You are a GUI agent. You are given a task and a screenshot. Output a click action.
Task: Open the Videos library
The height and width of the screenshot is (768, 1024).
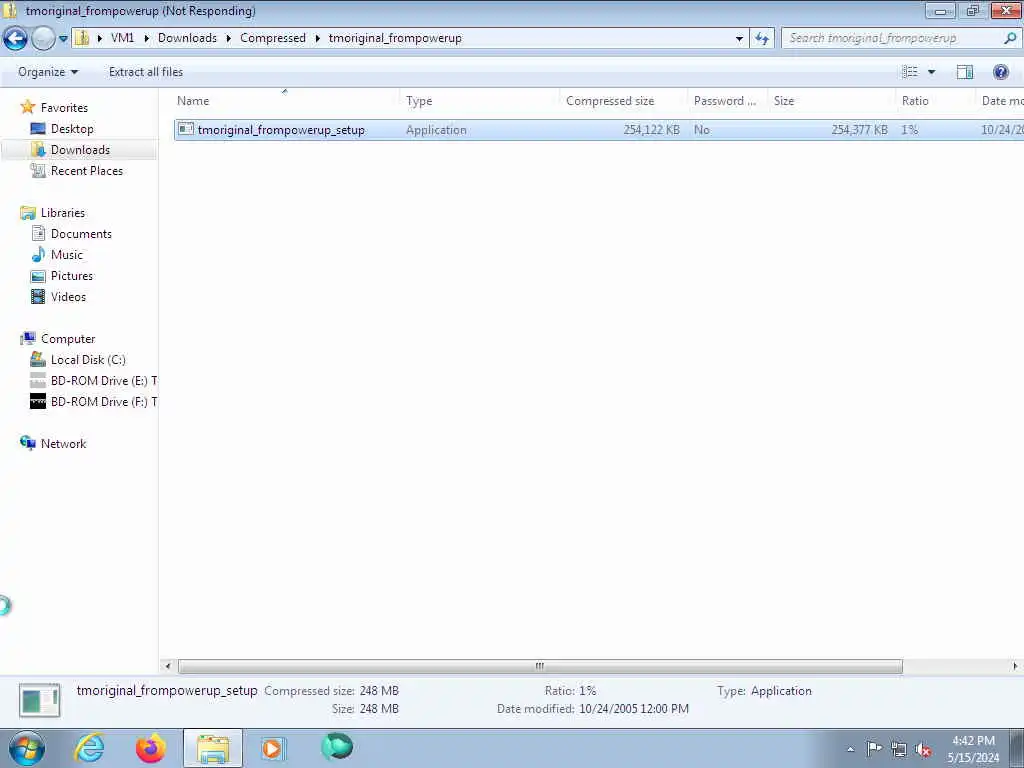[69, 296]
